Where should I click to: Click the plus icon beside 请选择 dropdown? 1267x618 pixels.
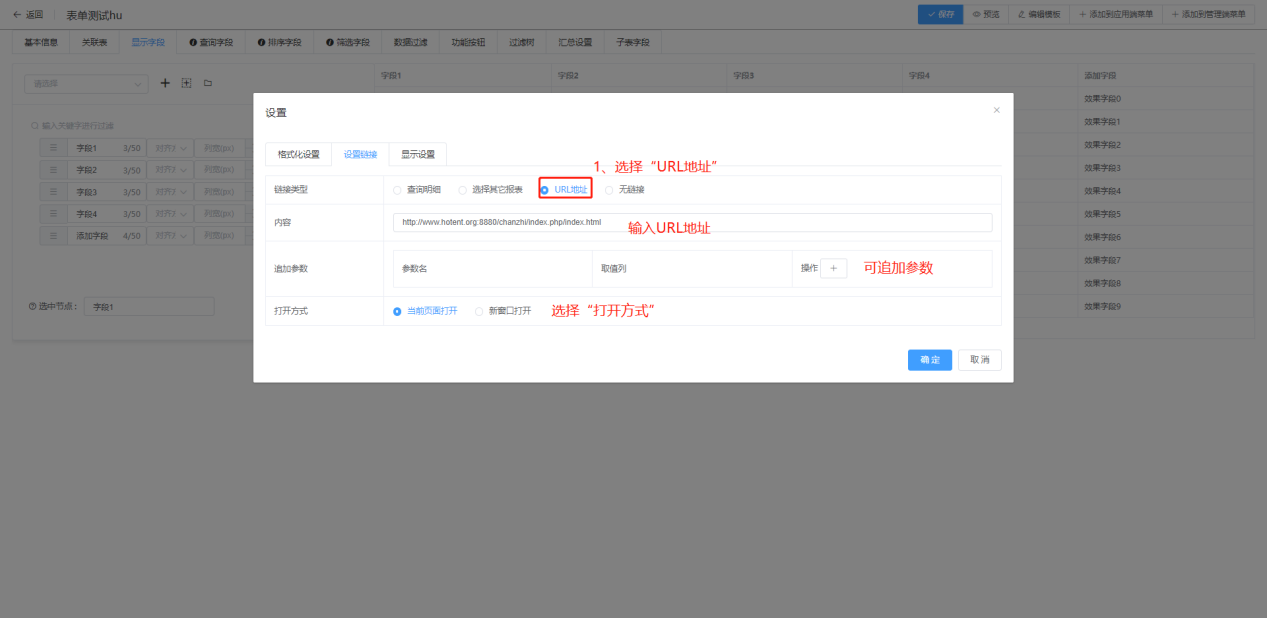click(166, 83)
